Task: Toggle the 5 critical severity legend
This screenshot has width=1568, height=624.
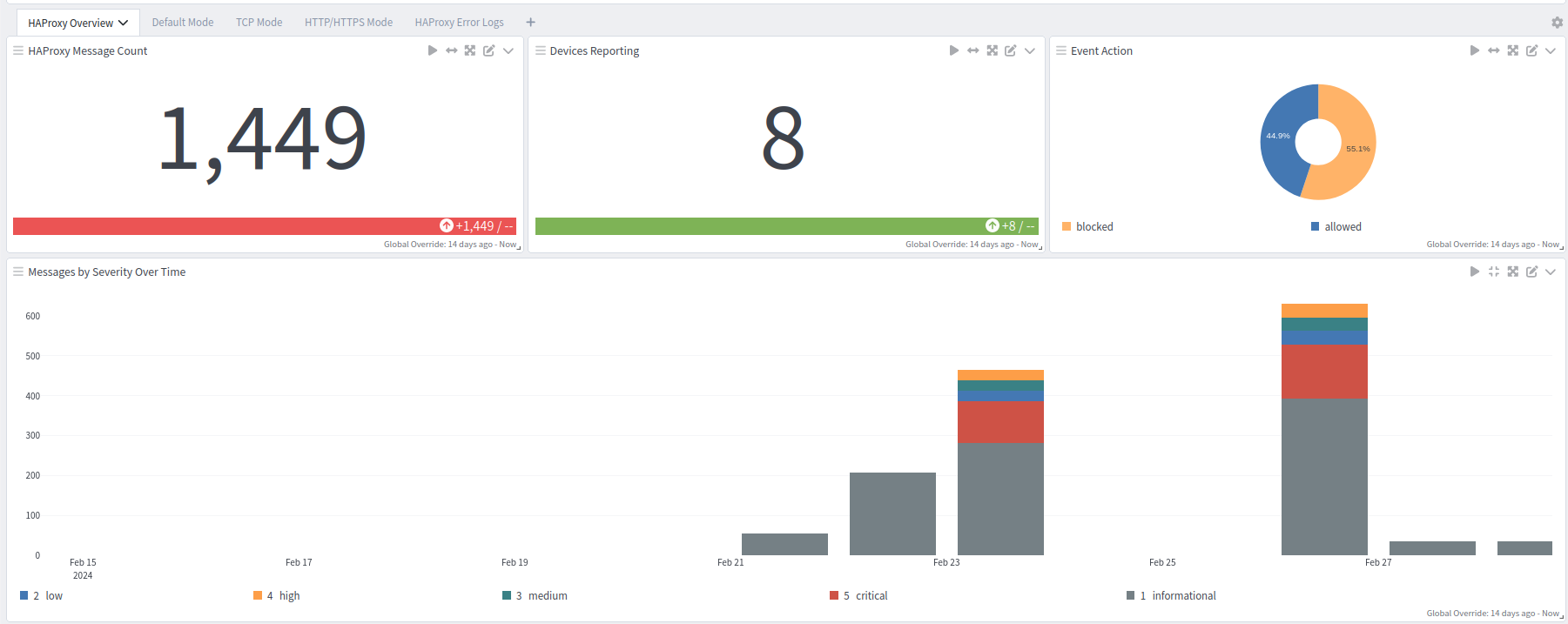Action: pyautogui.click(x=858, y=595)
